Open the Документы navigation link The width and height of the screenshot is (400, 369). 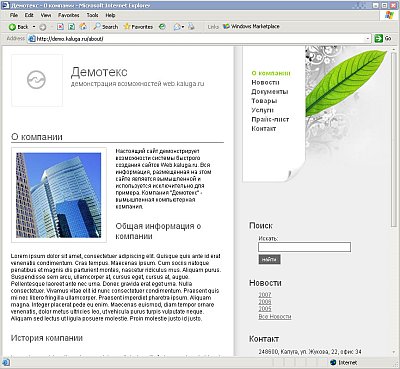tap(270, 92)
